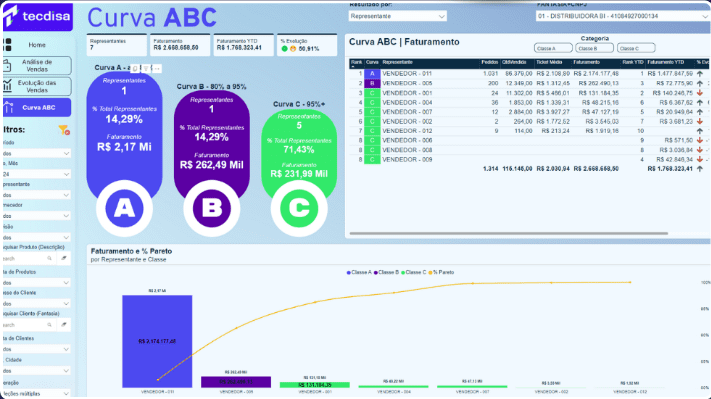Go to the Home page
Viewport: 711px width, 399px height.
point(37,45)
